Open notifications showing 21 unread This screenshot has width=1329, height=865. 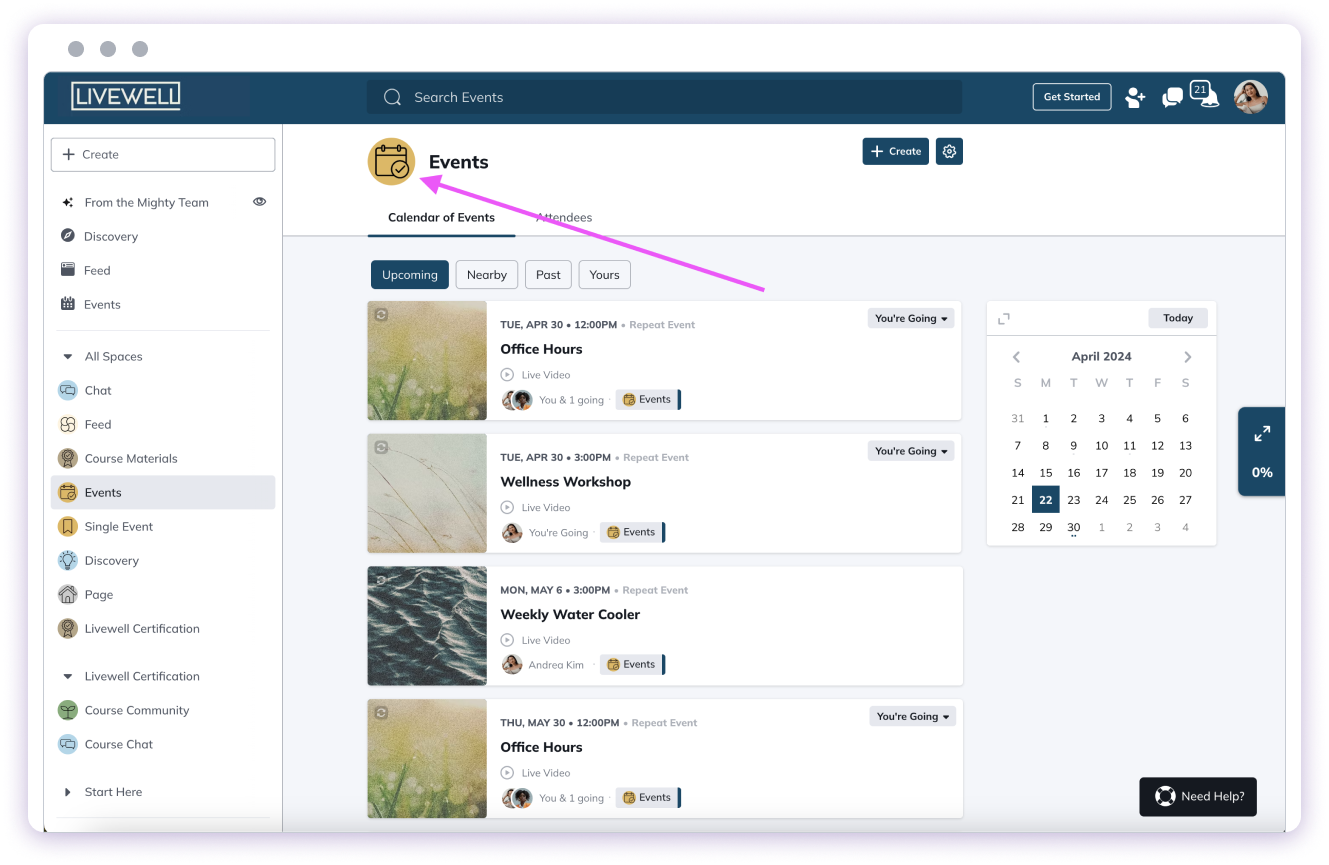click(1207, 97)
